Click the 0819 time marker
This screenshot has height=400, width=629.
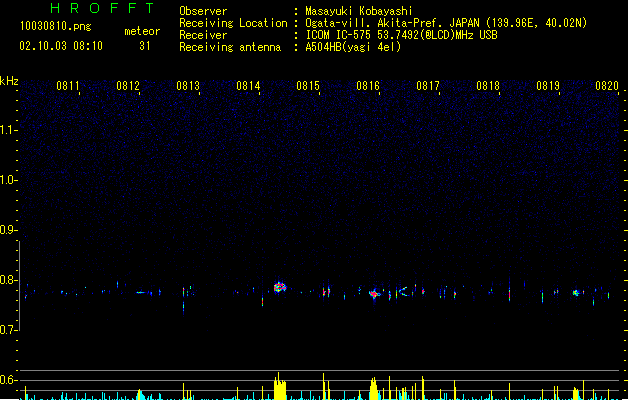point(548,86)
